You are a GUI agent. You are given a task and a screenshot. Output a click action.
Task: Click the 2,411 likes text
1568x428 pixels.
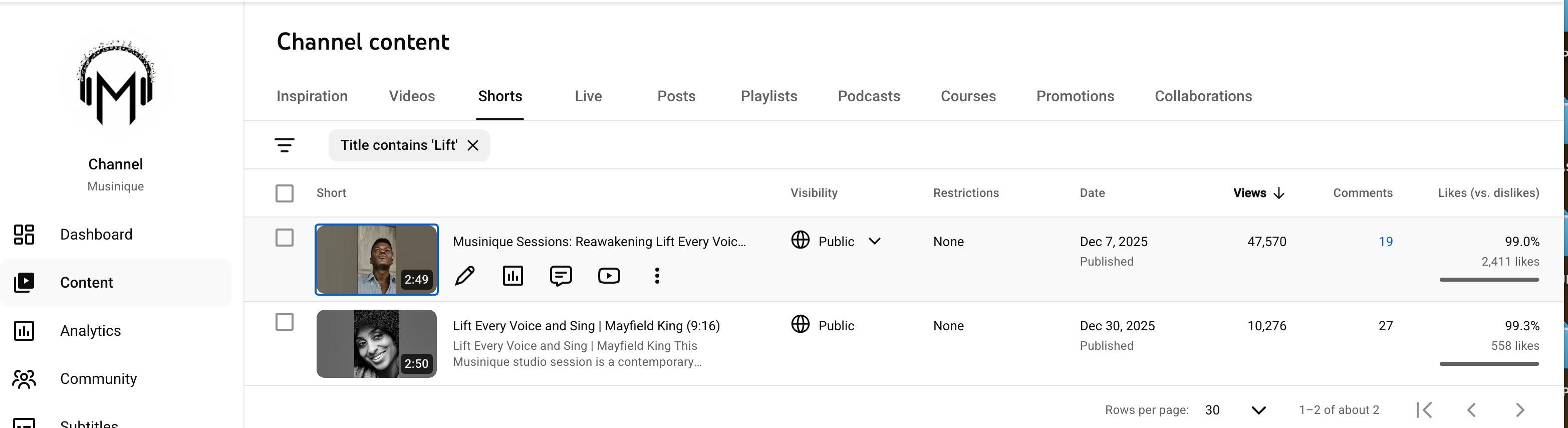point(1510,261)
